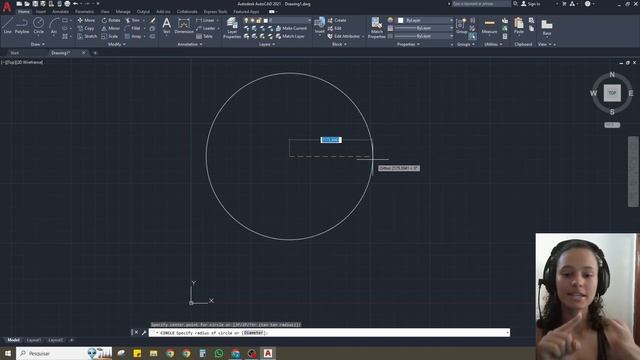The width and height of the screenshot is (640, 360).
Task: Open the linetype ByLayer dropdown
Action: point(424,36)
